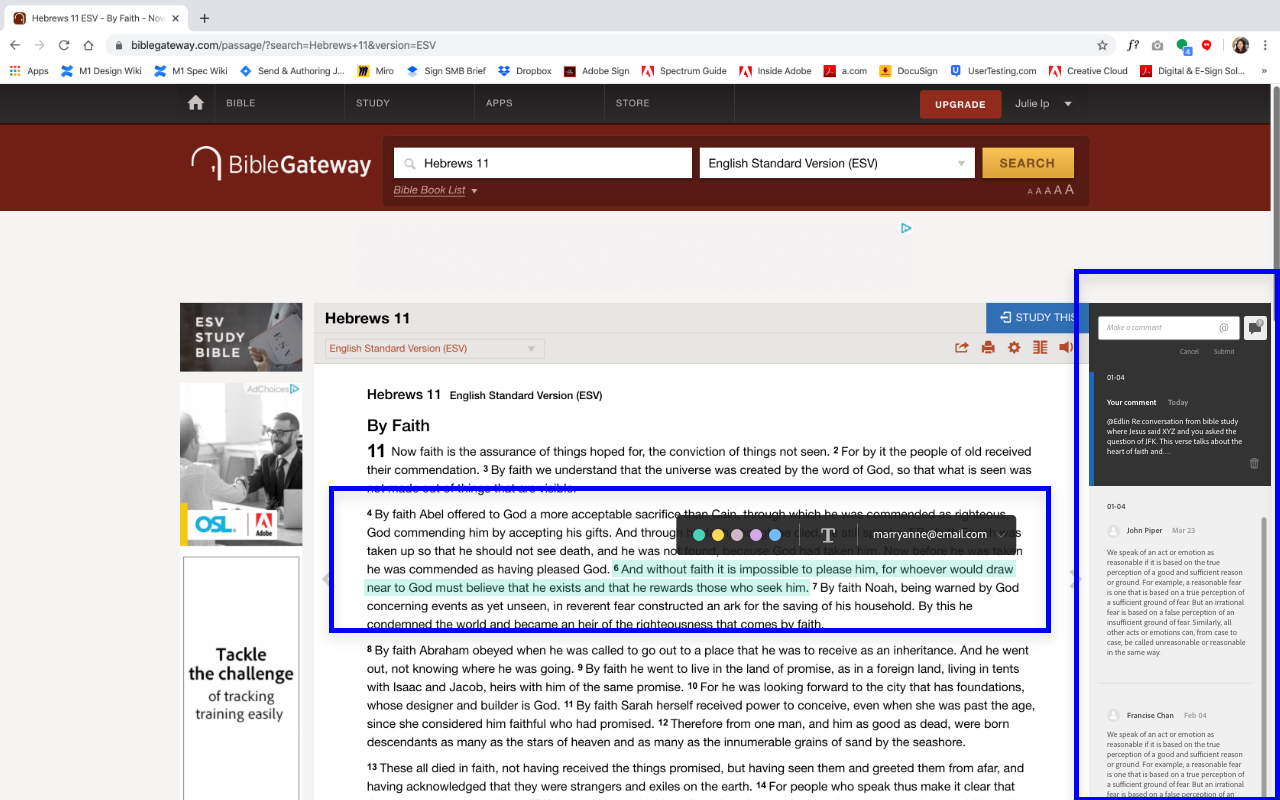Open a new browser tab
1280x800 pixels.
(x=204, y=18)
